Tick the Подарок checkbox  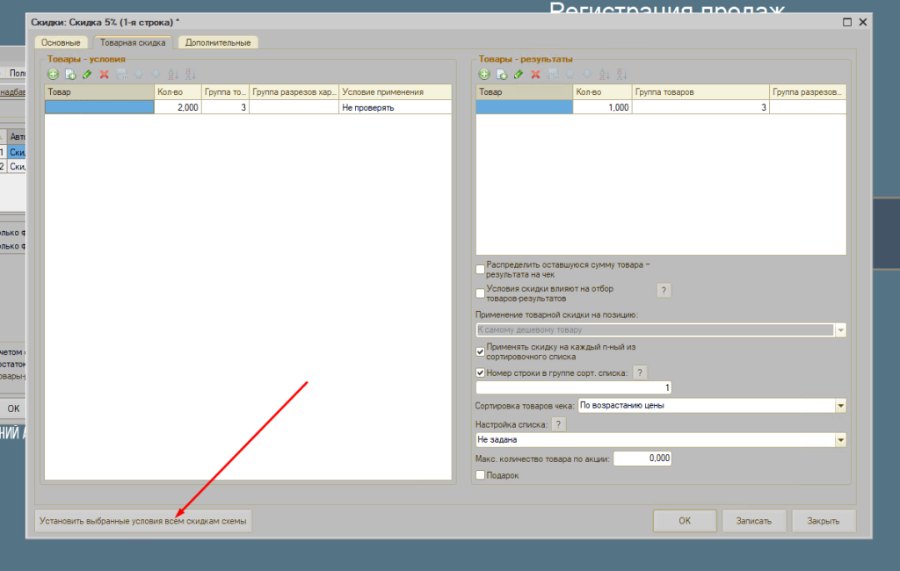point(480,475)
